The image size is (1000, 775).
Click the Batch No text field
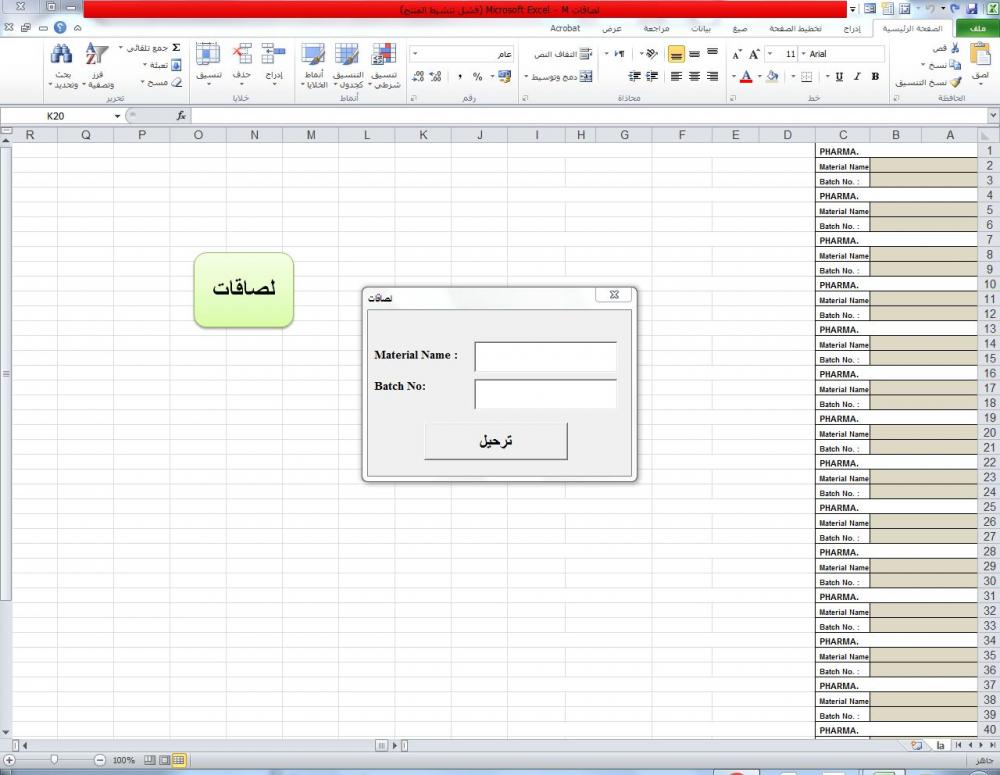click(x=546, y=394)
